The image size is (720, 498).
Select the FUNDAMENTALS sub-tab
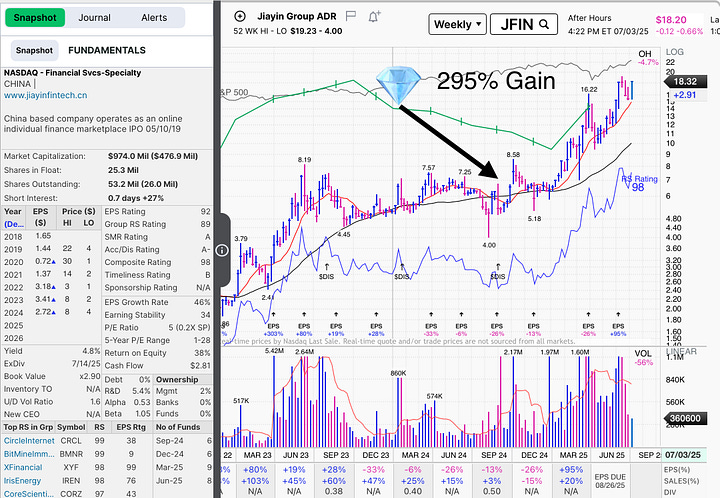[107, 50]
